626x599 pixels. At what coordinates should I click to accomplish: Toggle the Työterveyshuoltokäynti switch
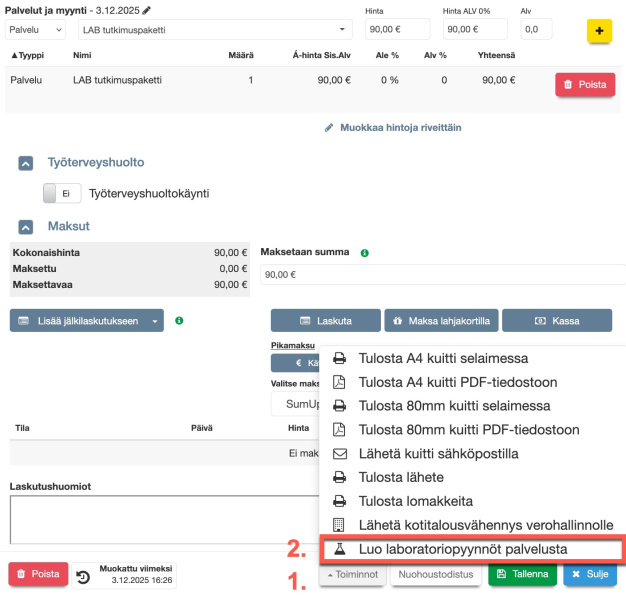pos(62,194)
